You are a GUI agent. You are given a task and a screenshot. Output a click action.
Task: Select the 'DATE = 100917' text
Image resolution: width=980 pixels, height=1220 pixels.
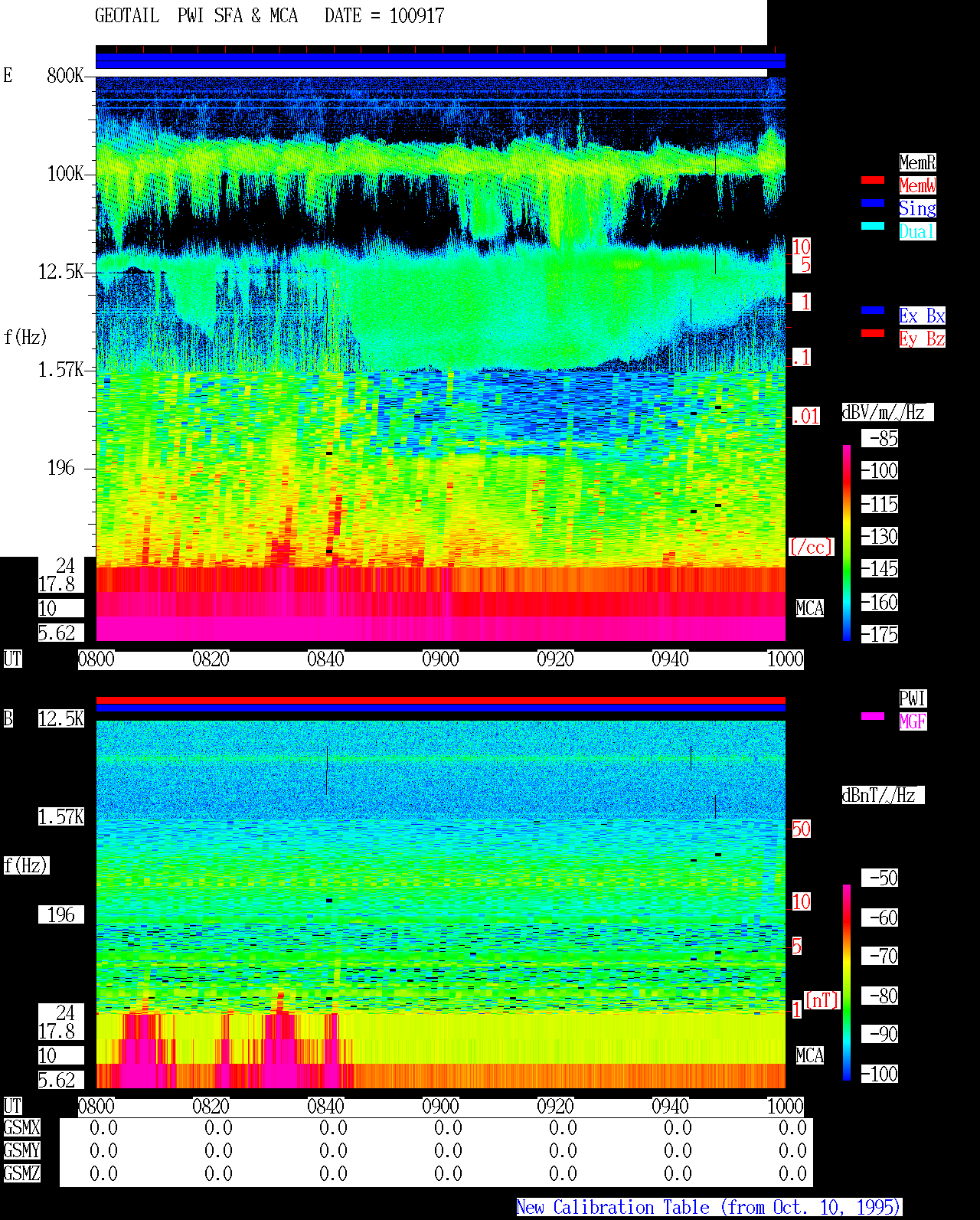[x=384, y=16]
